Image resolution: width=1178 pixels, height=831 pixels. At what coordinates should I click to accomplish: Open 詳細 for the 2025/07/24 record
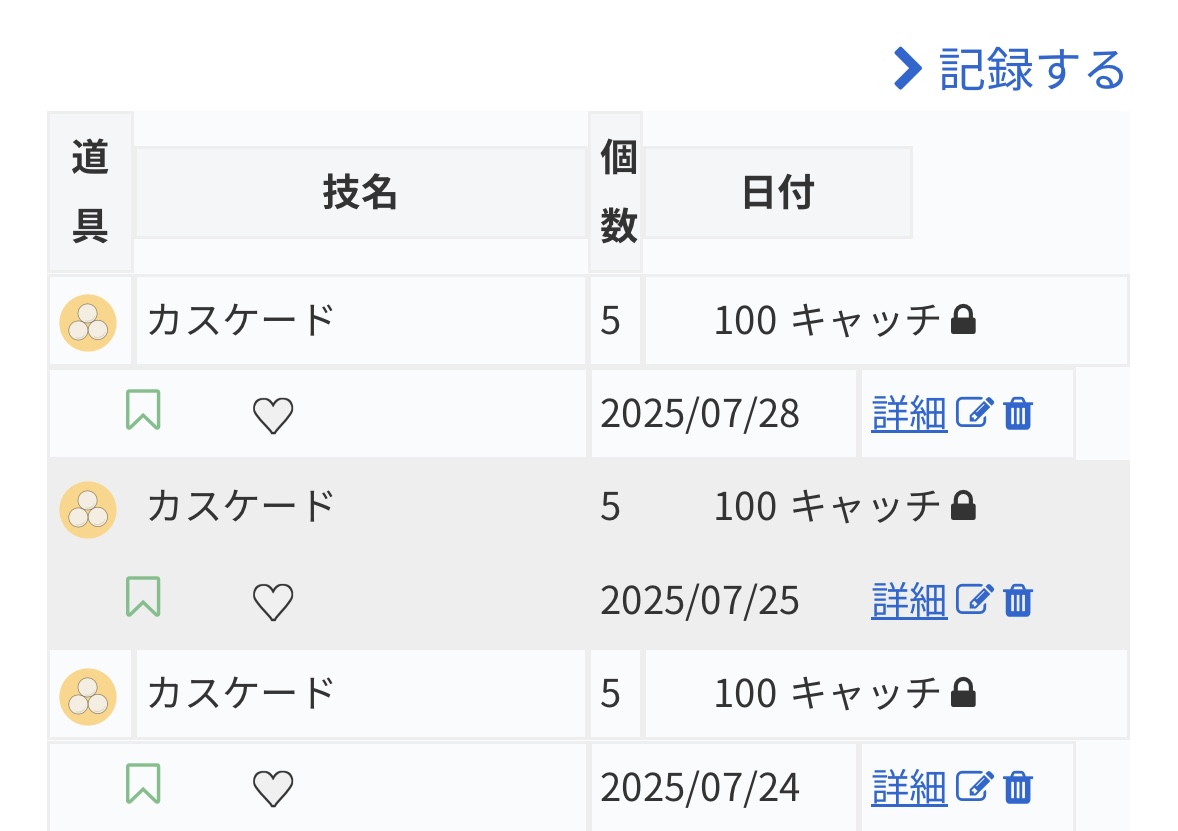pyautogui.click(x=909, y=787)
